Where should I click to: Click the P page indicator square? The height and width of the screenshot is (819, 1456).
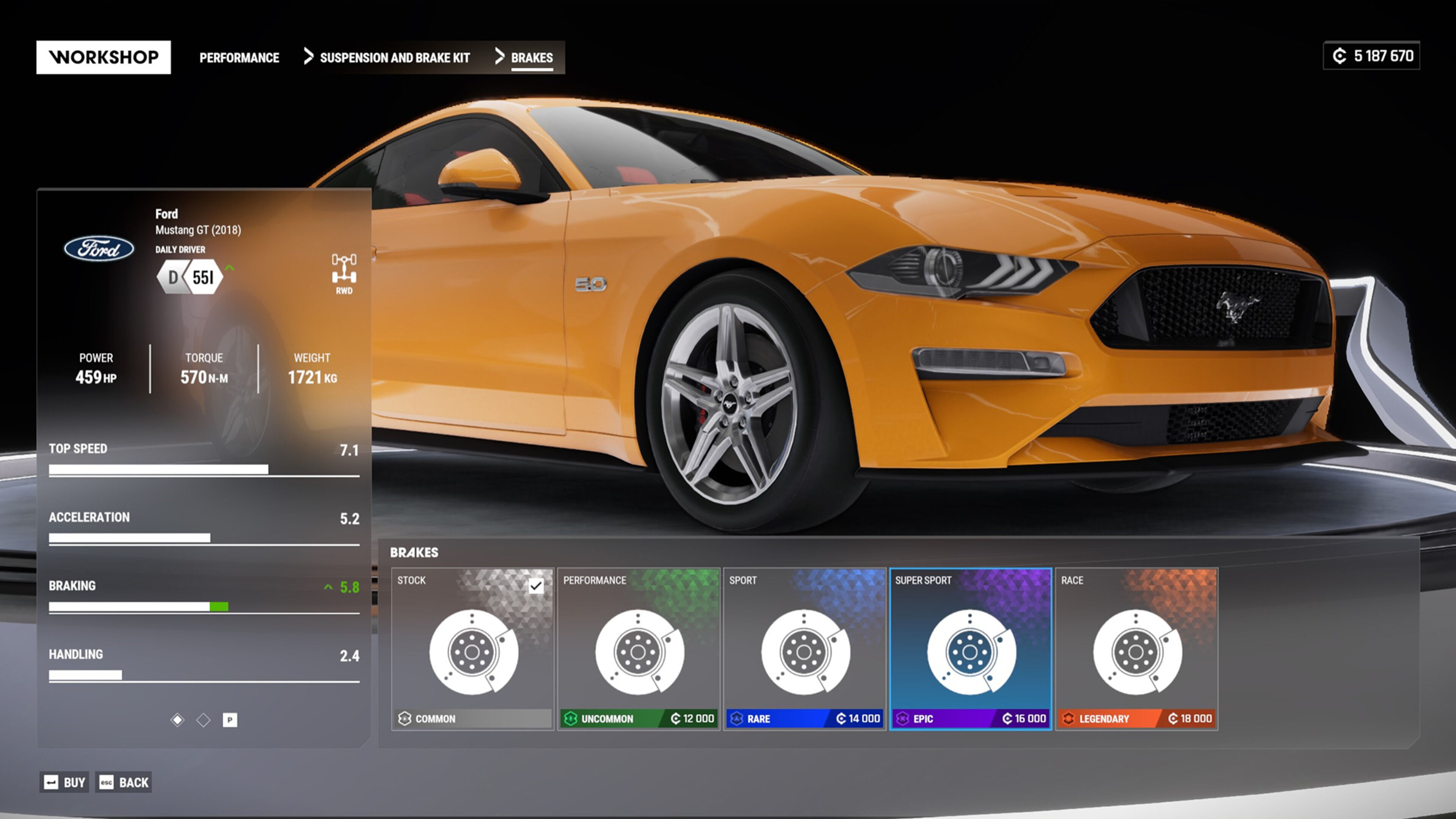point(229,720)
